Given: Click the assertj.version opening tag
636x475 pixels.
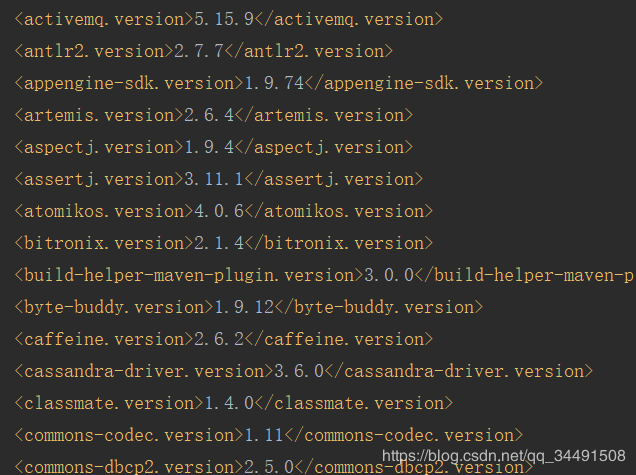Looking at the screenshot, I should pos(97,179).
